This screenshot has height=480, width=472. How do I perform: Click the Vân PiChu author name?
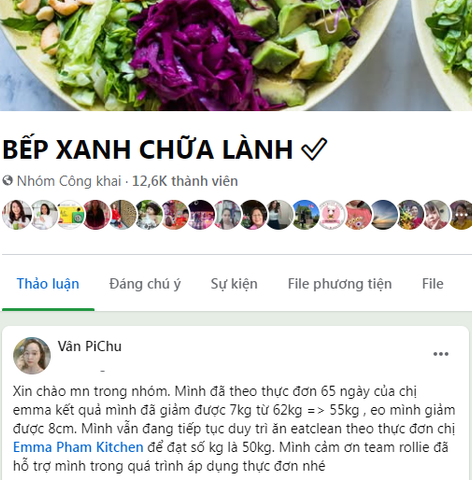tap(90, 346)
